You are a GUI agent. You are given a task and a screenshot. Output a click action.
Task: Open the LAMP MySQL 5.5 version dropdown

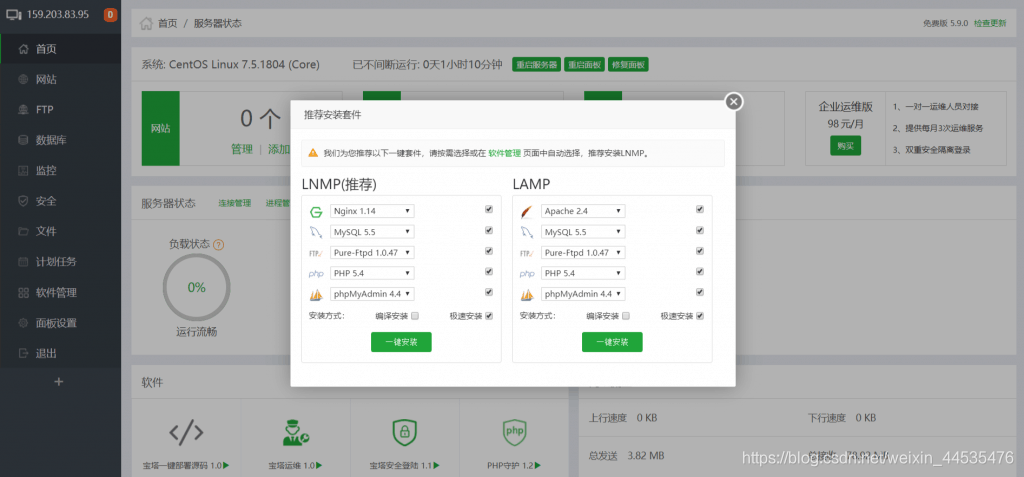(x=583, y=232)
